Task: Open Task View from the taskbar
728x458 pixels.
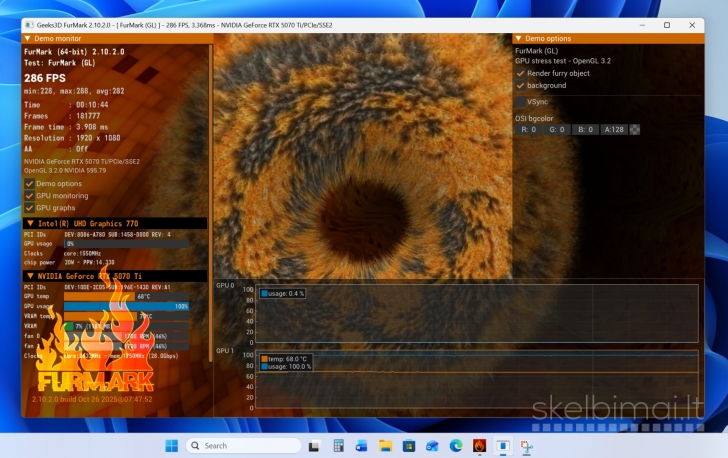Action: (314, 445)
